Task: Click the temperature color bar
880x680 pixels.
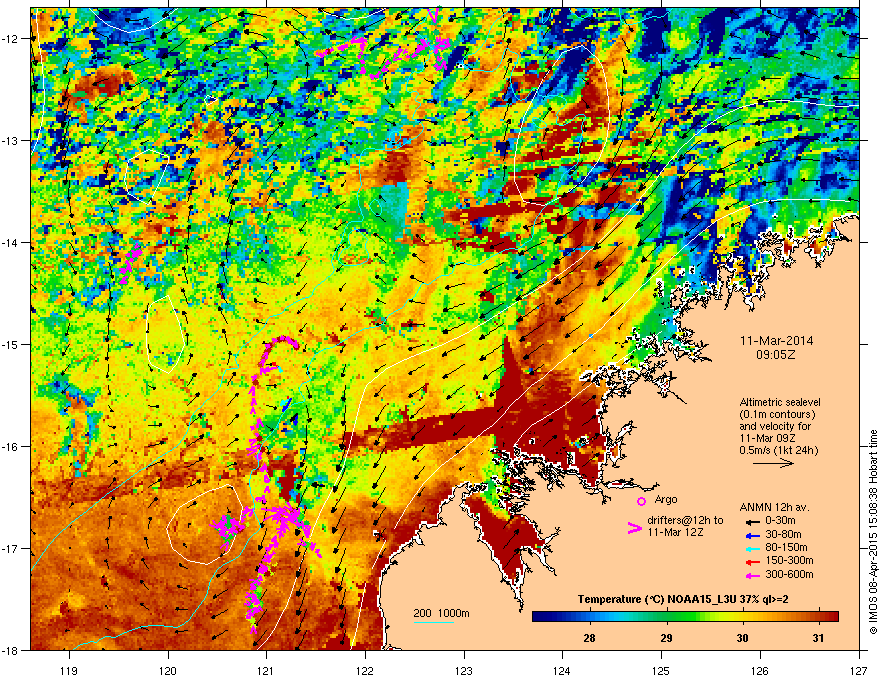Action: (685, 617)
